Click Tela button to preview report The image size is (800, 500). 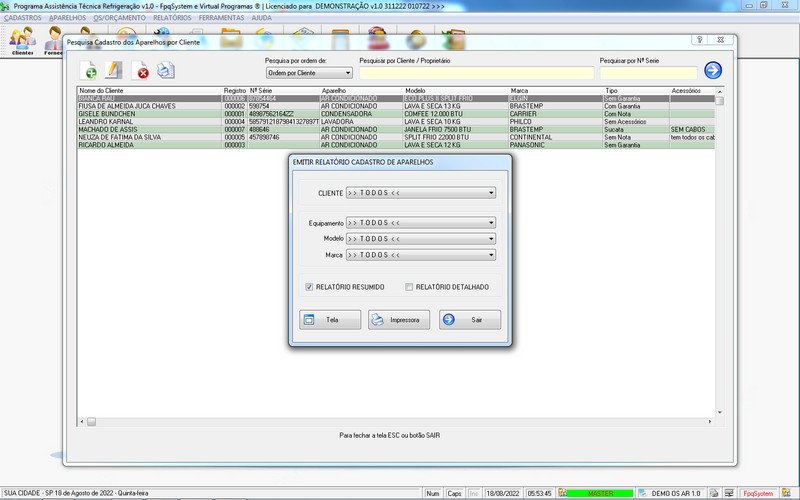tap(330, 320)
